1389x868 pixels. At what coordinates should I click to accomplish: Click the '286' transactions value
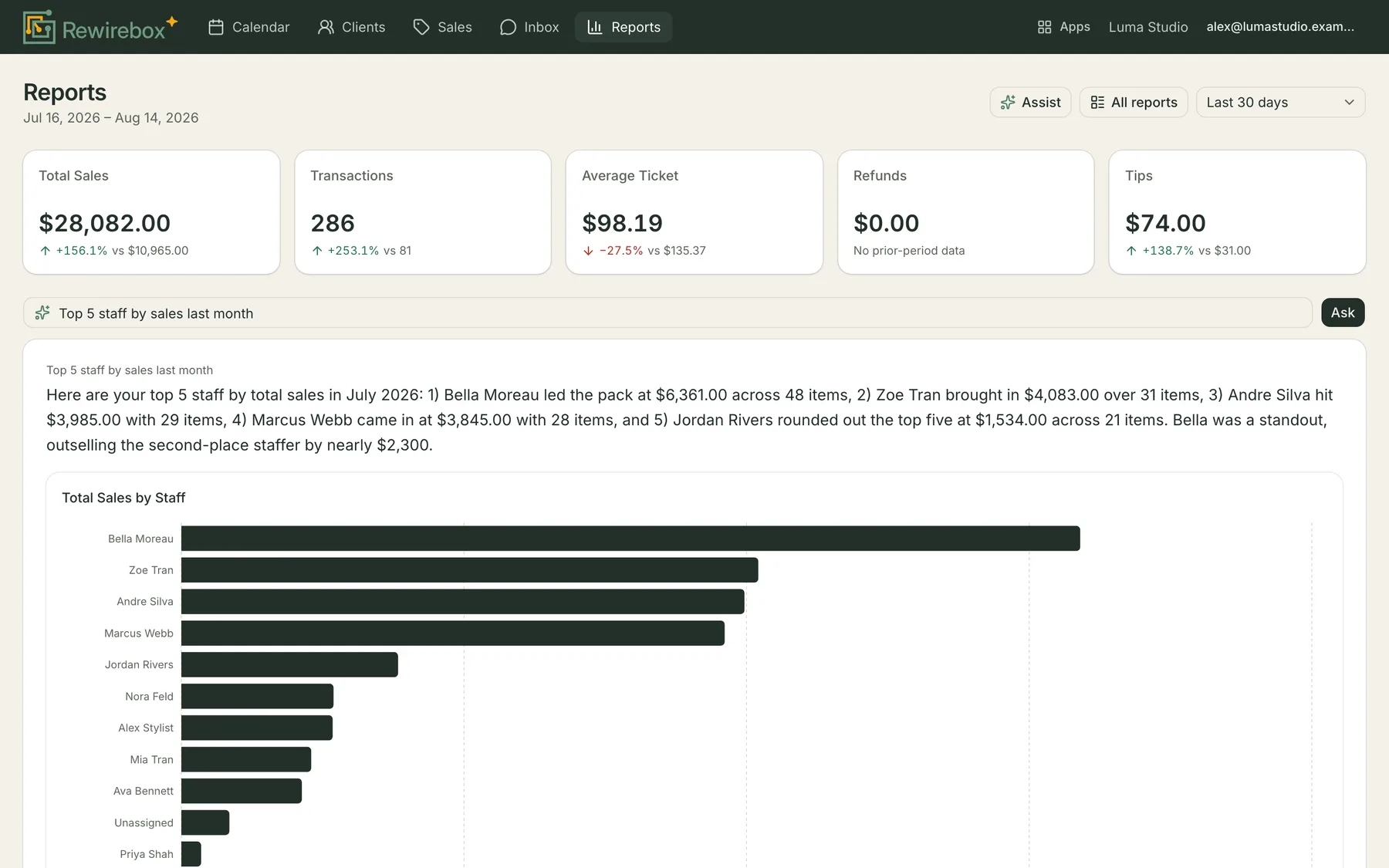pyautogui.click(x=333, y=223)
